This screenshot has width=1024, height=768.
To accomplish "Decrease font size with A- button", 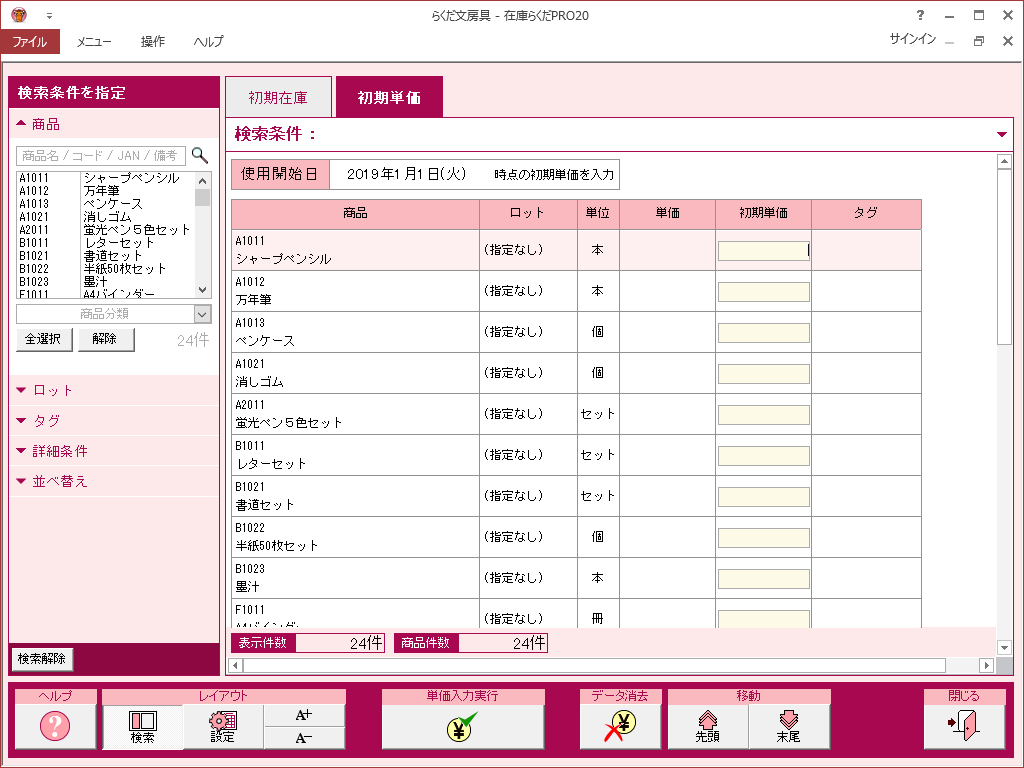I will (x=304, y=738).
